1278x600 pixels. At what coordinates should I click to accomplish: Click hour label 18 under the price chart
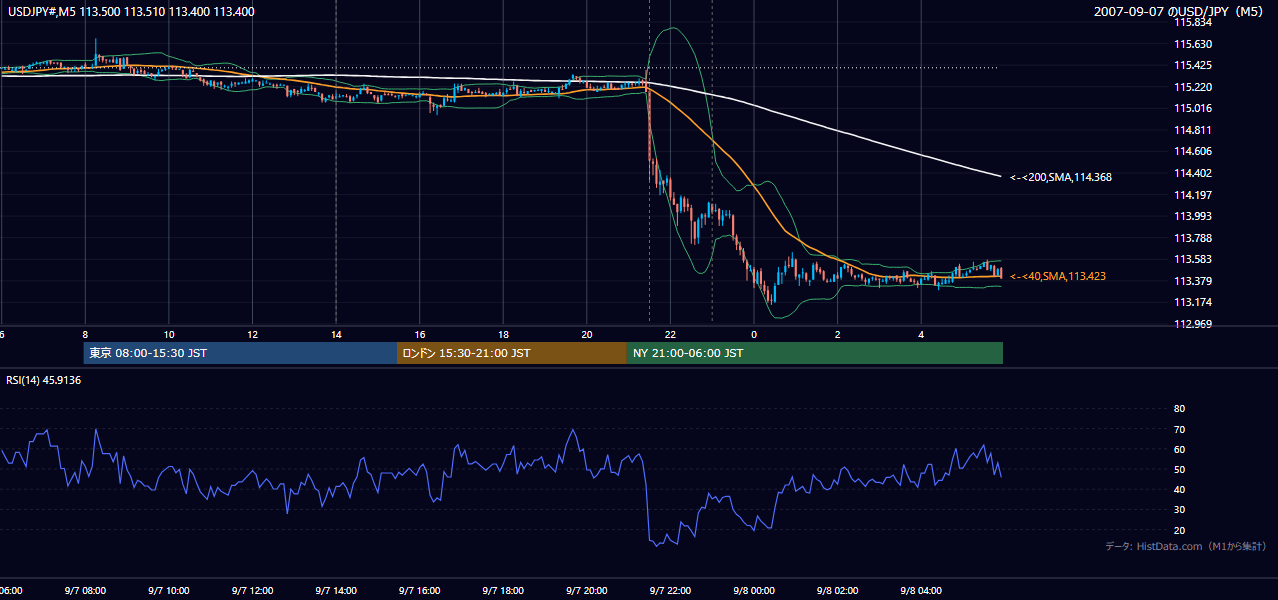pyautogui.click(x=503, y=334)
